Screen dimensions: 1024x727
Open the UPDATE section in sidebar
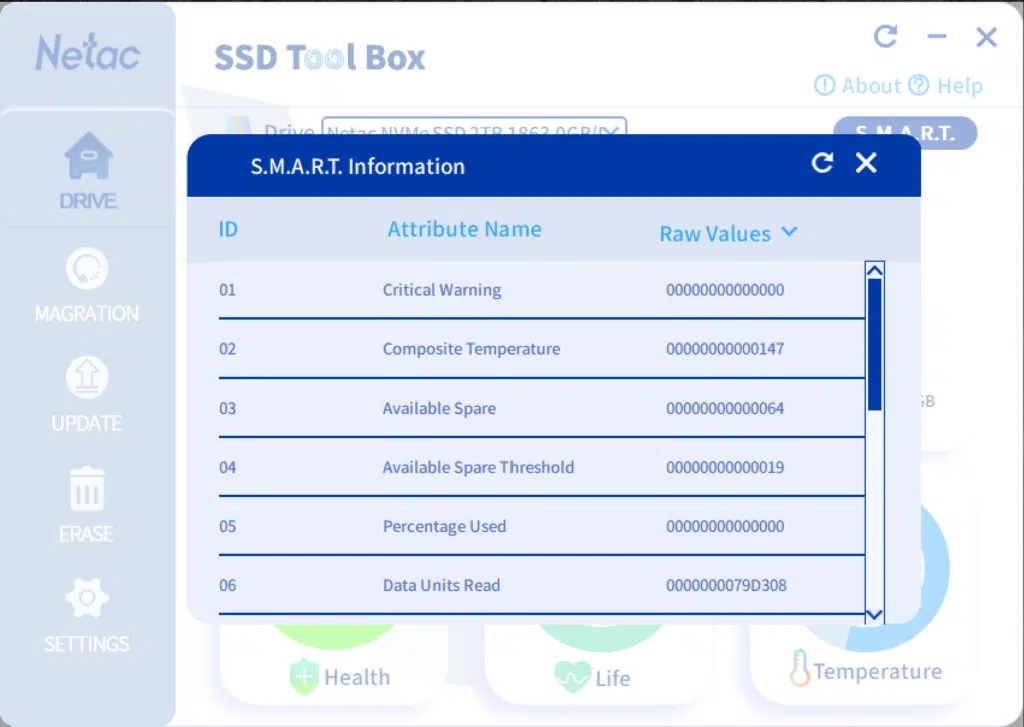click(87, 395)
